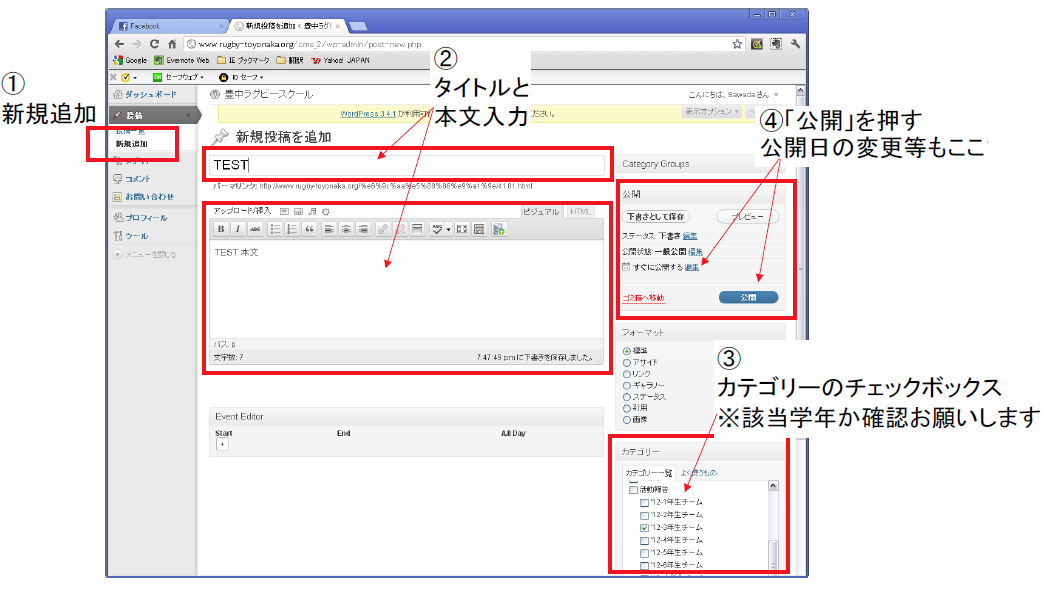Open the spellcheck language dropdown arrow
Viewport: 1044px width, 589px height.
(x=448, y=229)
